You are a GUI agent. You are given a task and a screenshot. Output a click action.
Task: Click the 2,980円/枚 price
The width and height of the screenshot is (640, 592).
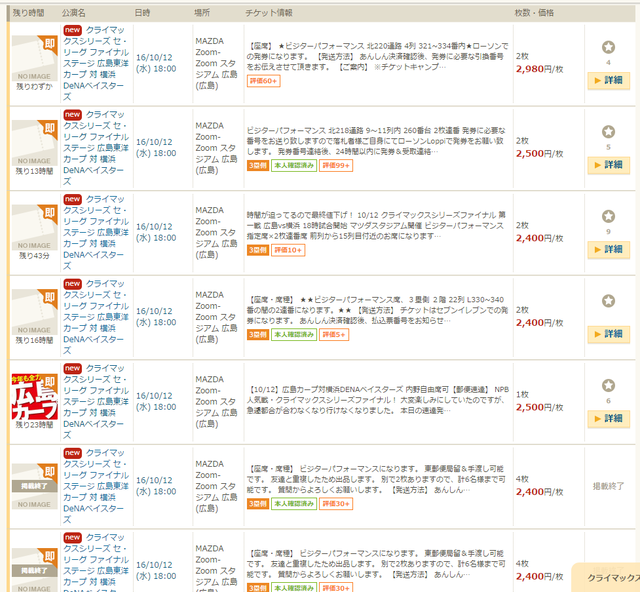pyautogui.click(x=540, y=69)
